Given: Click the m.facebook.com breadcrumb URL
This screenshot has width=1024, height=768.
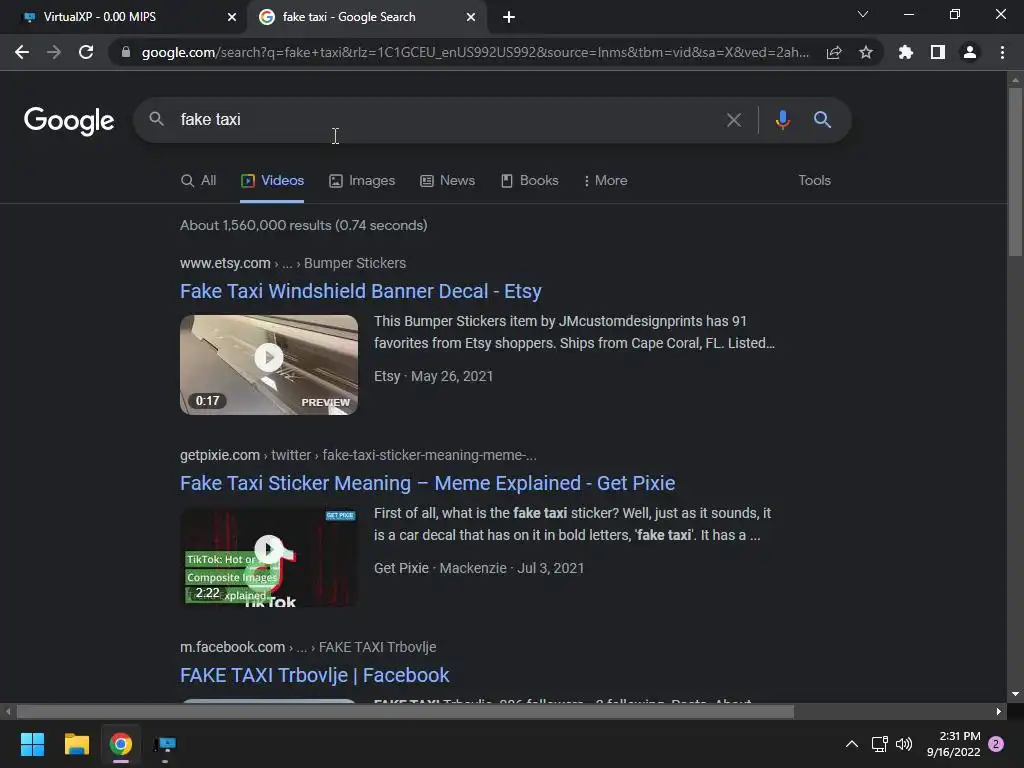Looking at the screenshot, I should coord(232,647).
